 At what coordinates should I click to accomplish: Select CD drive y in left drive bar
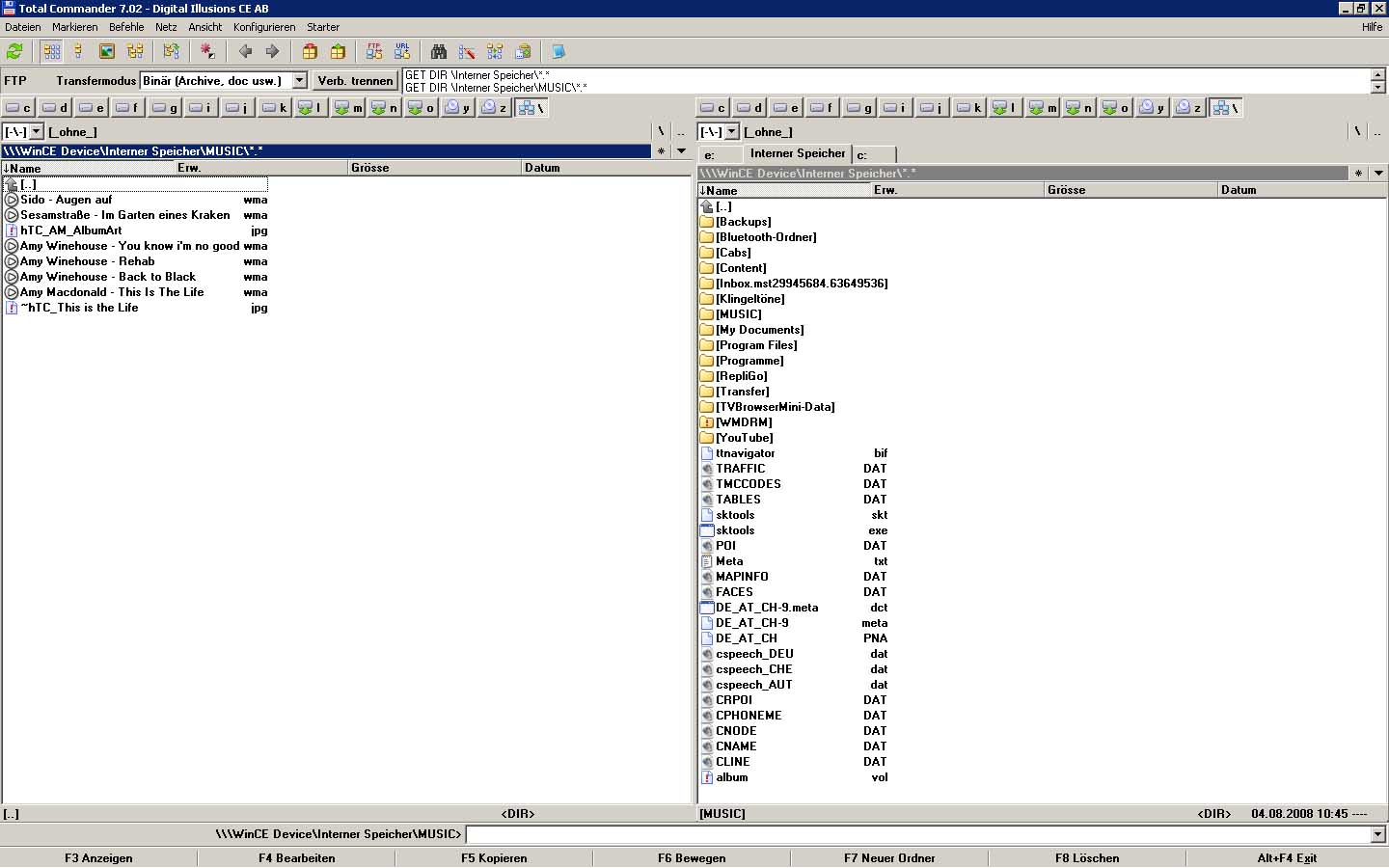[x=457, y=108]
